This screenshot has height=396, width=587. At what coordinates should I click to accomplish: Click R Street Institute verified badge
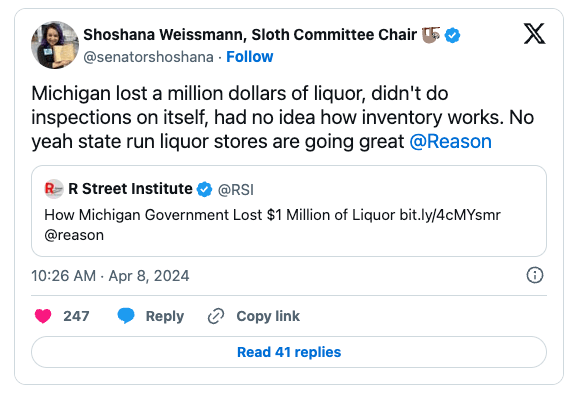(x=204, y=189)
